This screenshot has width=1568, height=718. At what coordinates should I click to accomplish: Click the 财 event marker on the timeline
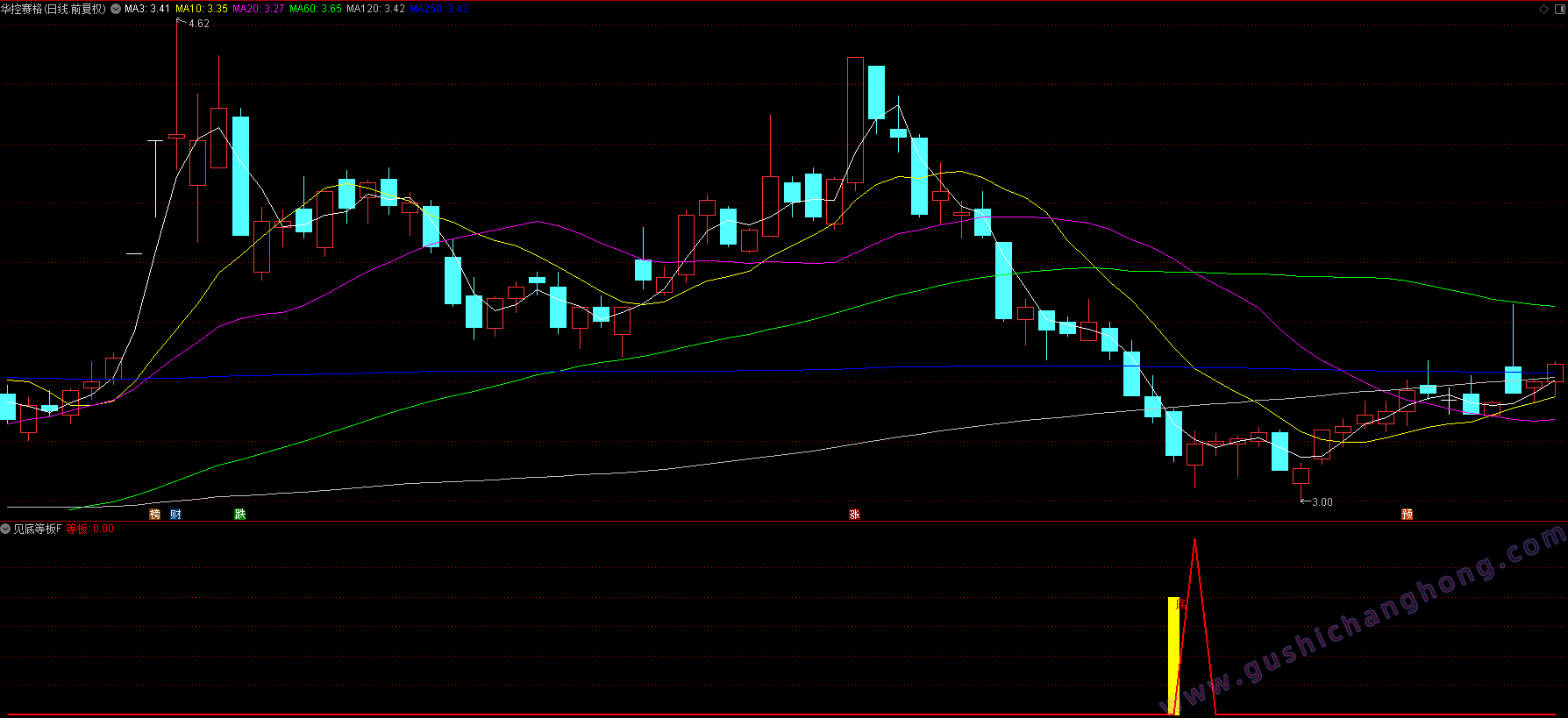pyautogui.click(x=176, y=515)
